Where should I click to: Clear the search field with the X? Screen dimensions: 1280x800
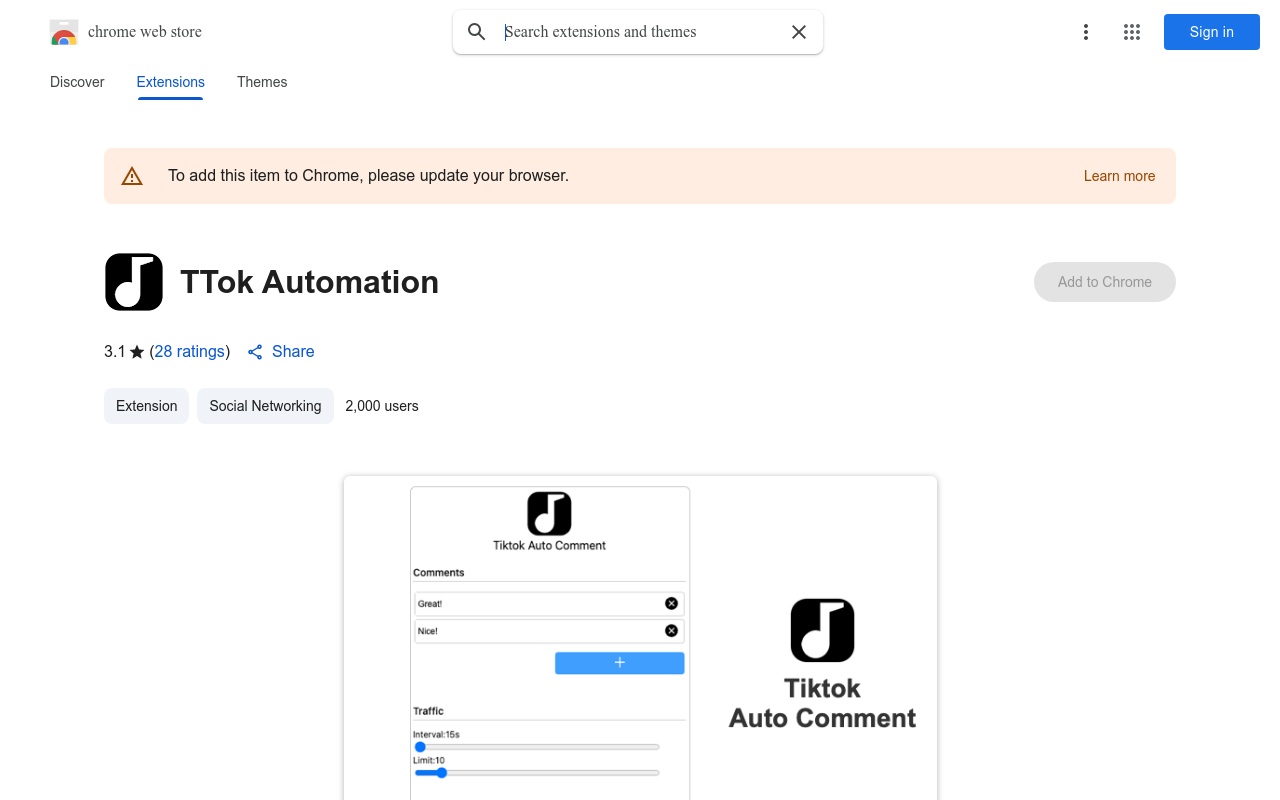[799, 32]
